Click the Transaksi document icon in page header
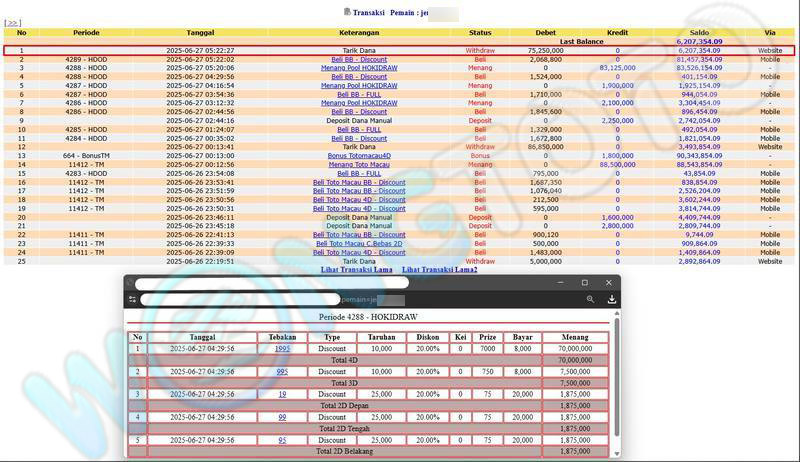 [x=347, y=12]
